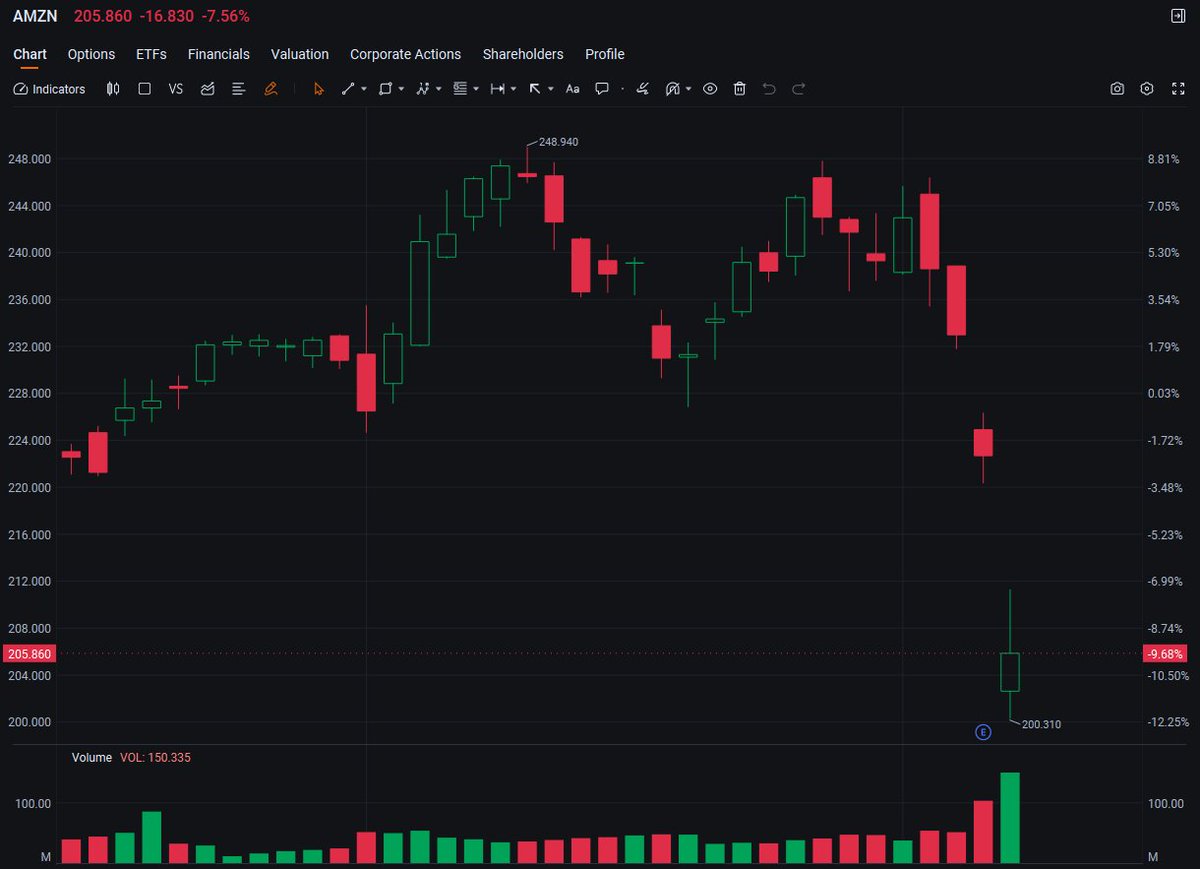Expand the magnet mode dropdown arrow
Image resolution: width=1200 pixels, height=869 pixels.
tap(688, 89)
